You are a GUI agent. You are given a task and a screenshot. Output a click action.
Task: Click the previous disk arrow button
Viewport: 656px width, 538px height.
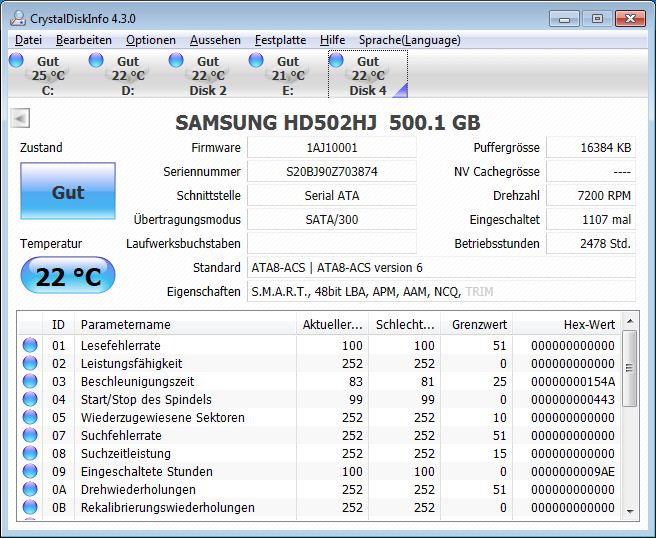(x=20, y=118)
